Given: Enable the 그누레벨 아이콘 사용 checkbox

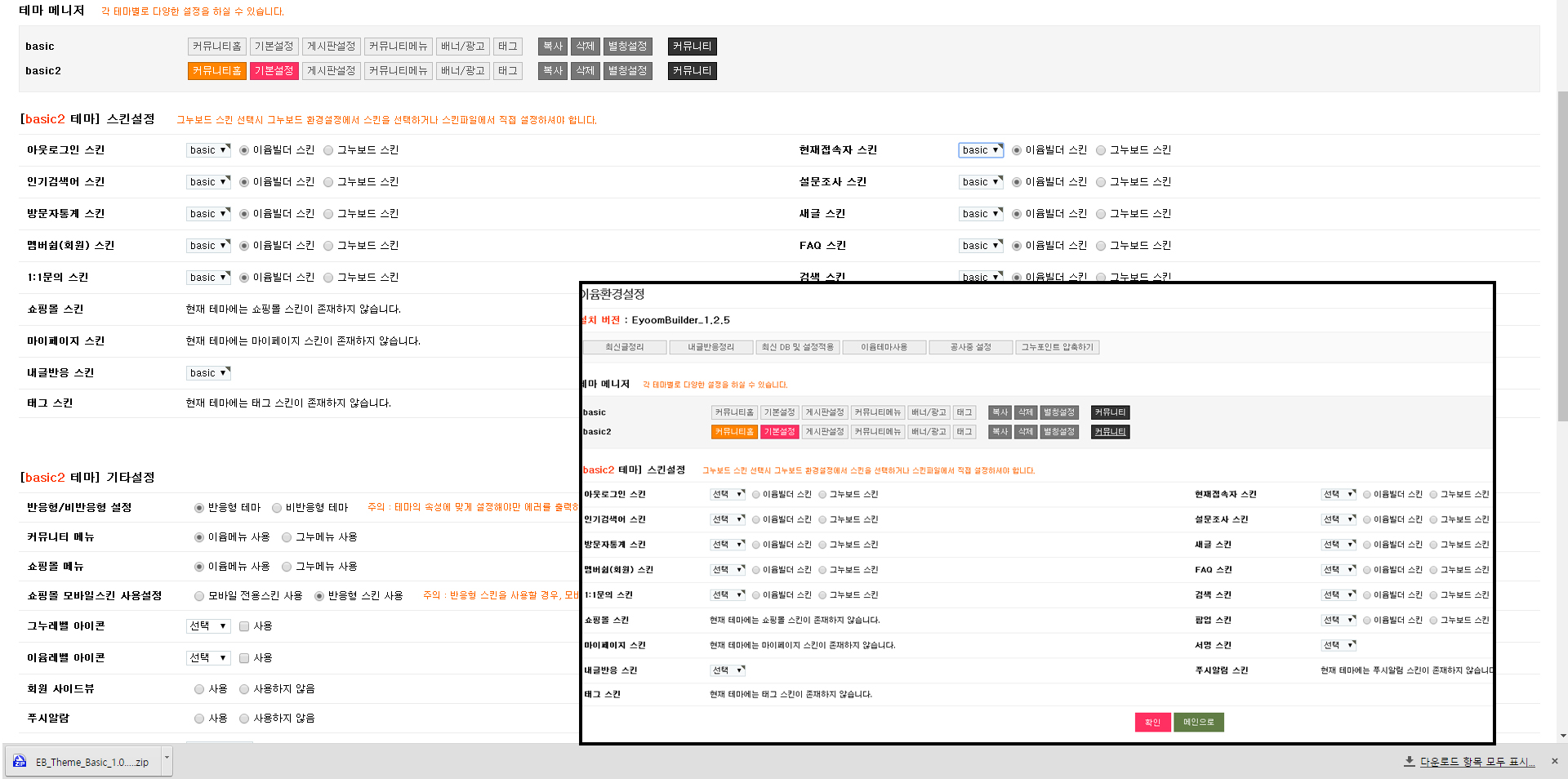Looking at the screenshot, I should pyautogui.click(x=244, y=626).
